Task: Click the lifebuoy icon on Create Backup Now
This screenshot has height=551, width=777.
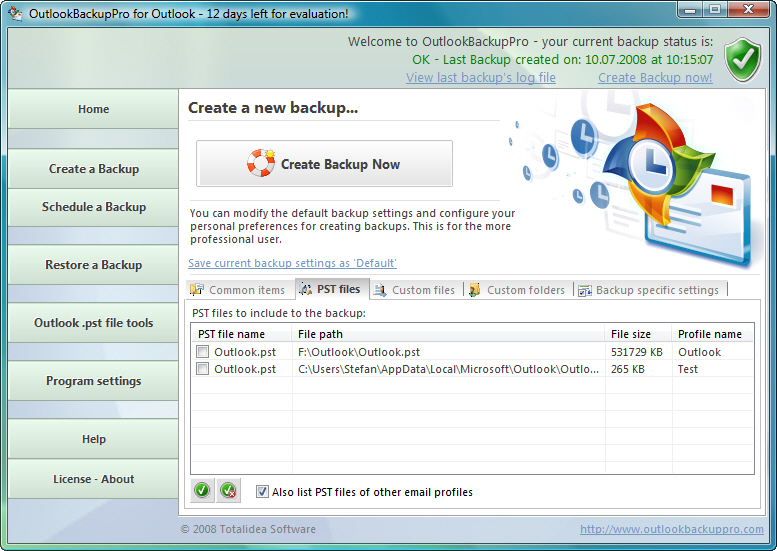Action: click(x=261, y=163)
